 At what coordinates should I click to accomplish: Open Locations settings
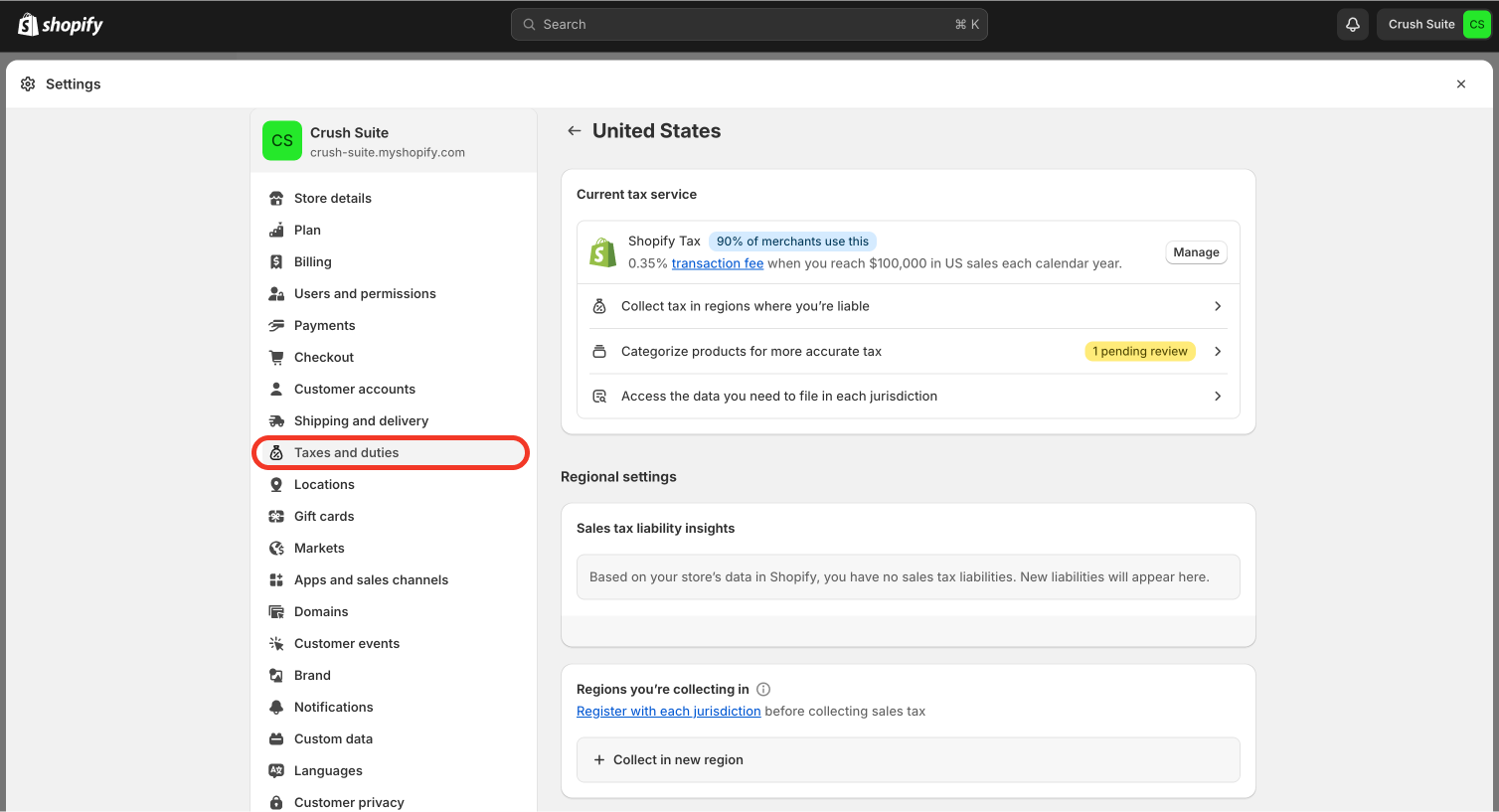coord(393,485)
